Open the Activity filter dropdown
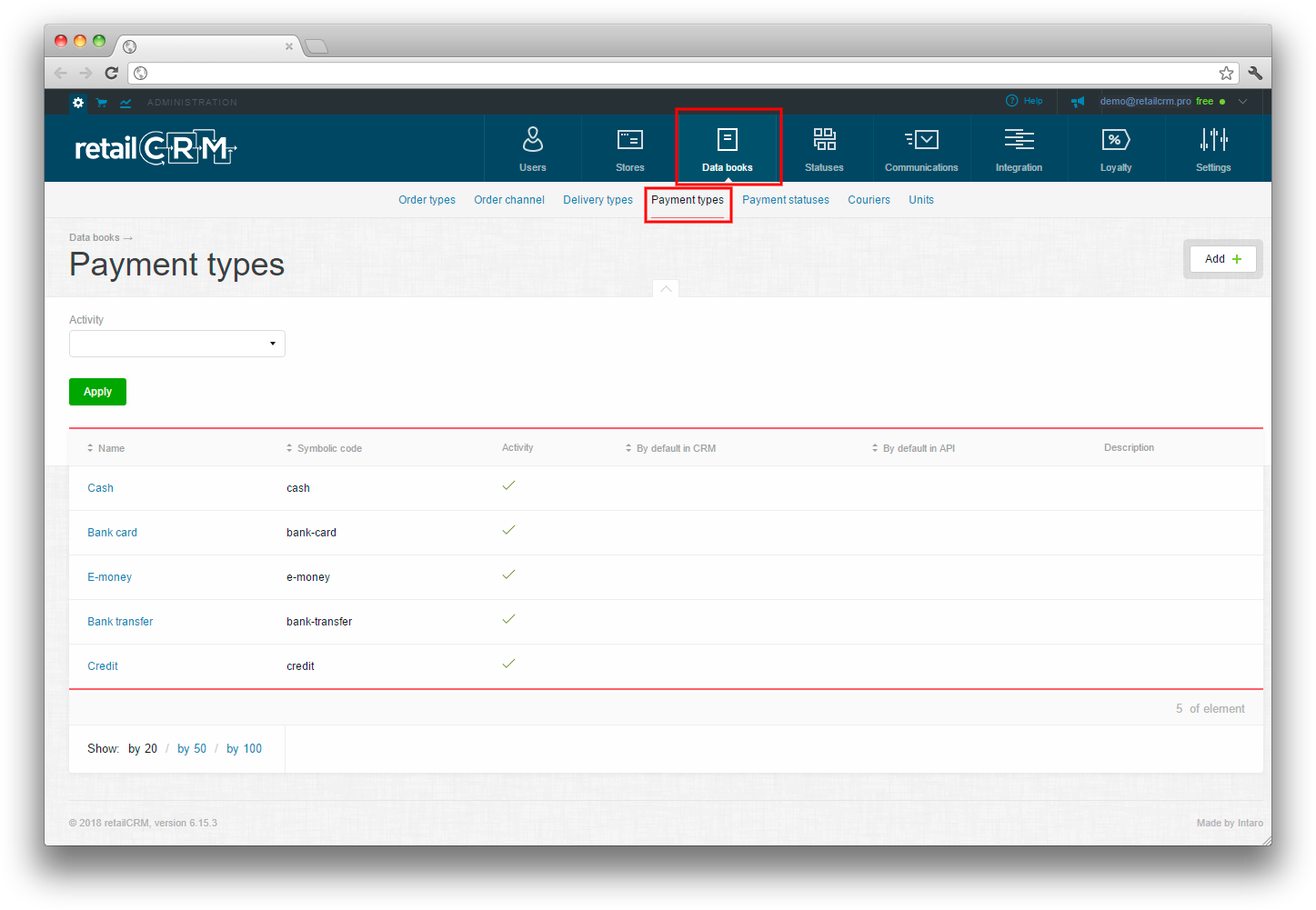The height and width of the screenshot is (910, 1316). point(177,344)
